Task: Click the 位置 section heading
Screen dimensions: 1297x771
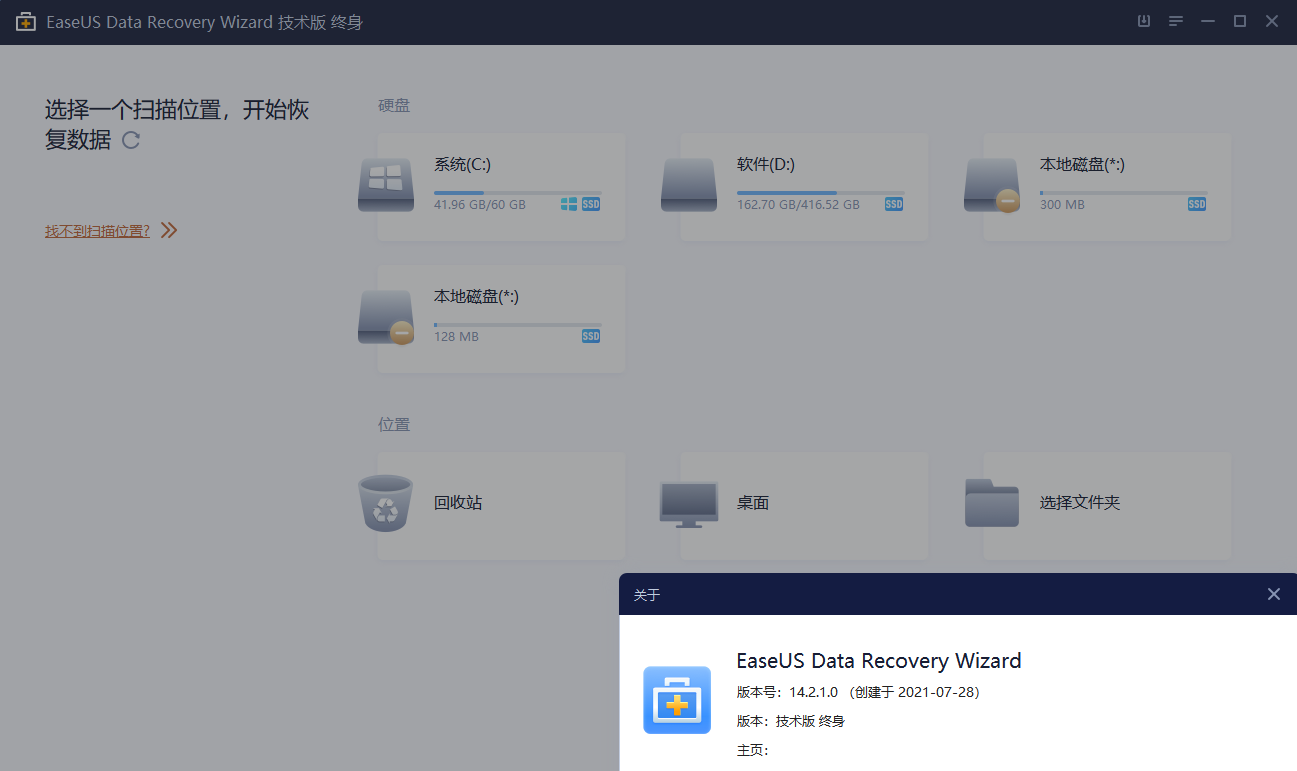Action: coord(394,424)
